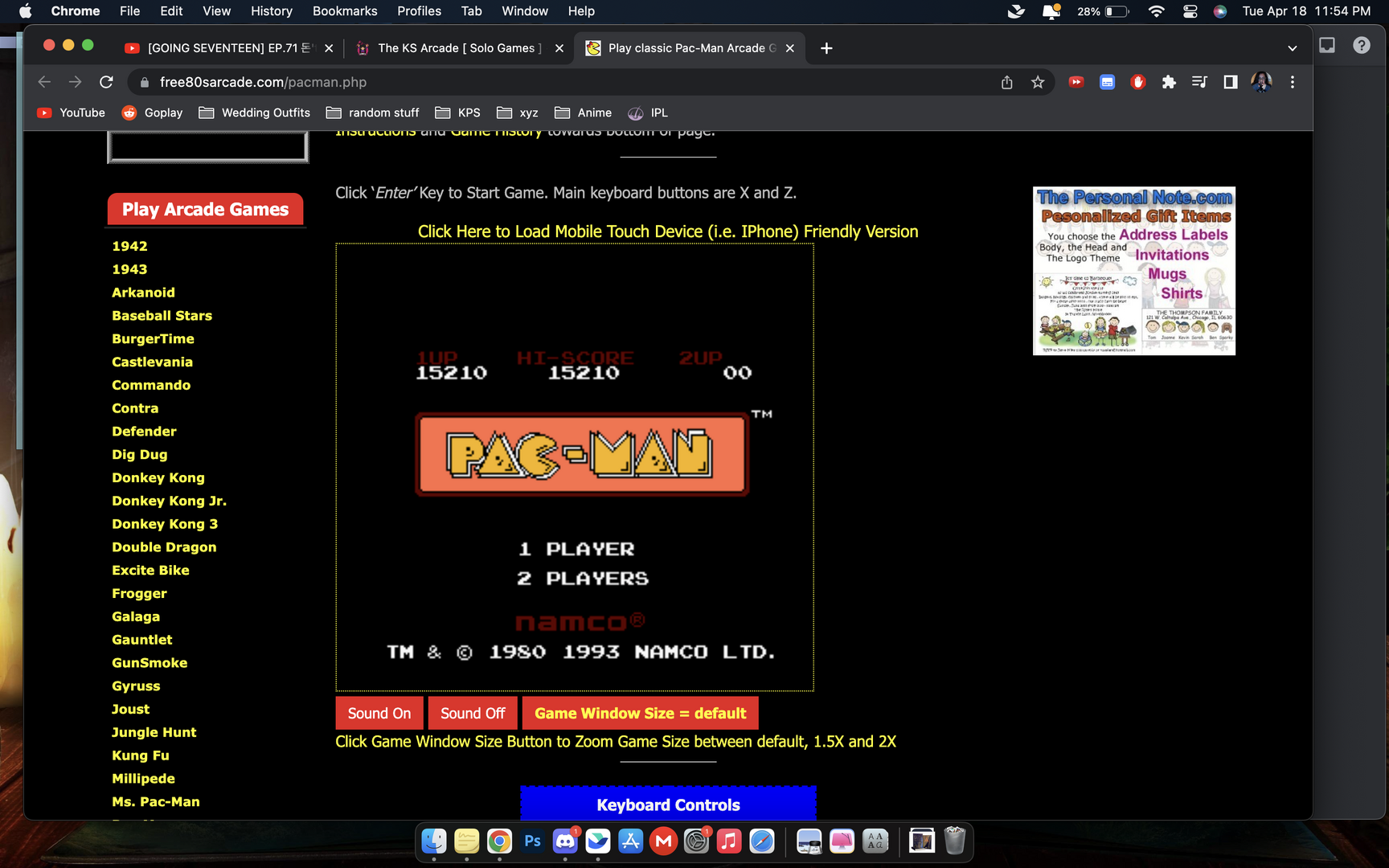Share this page via share icon
1389x868 pixels.
[x=1006, y=82]
